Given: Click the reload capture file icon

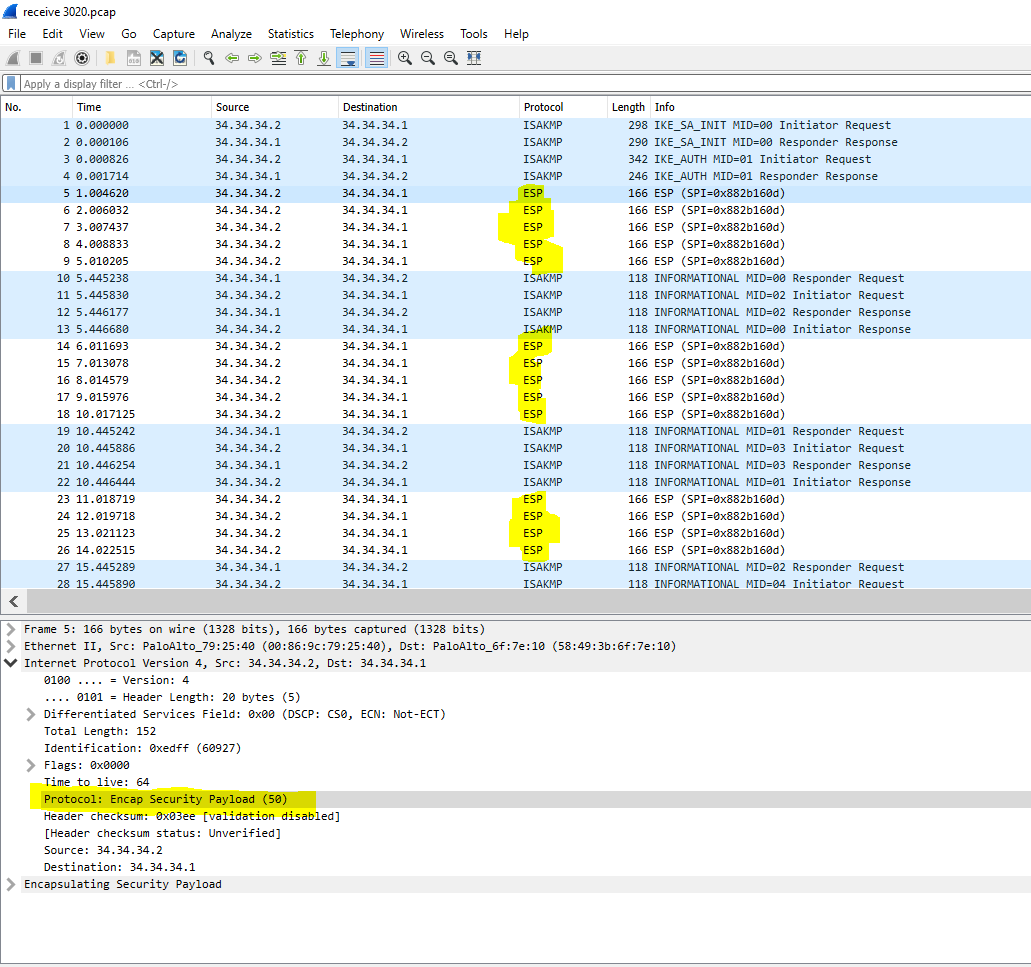Looking at the screenshot, I should click(x=180, y=58).
